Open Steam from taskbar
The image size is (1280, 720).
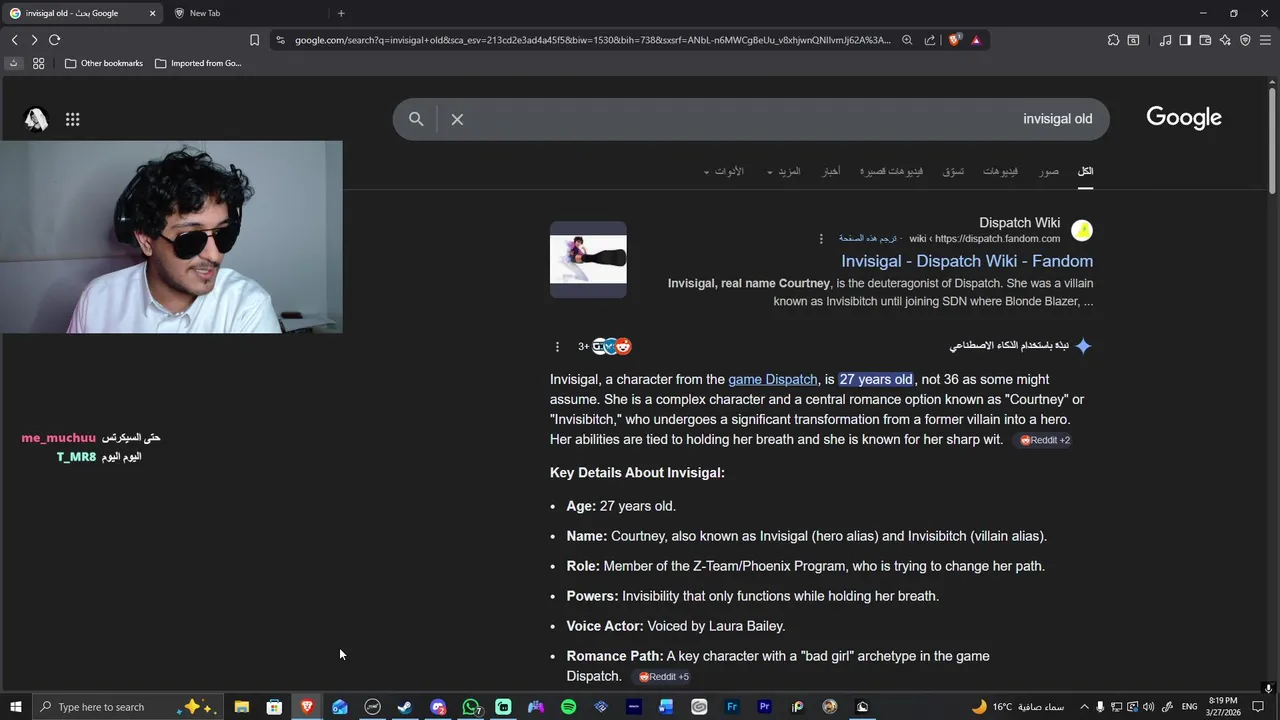405,707
